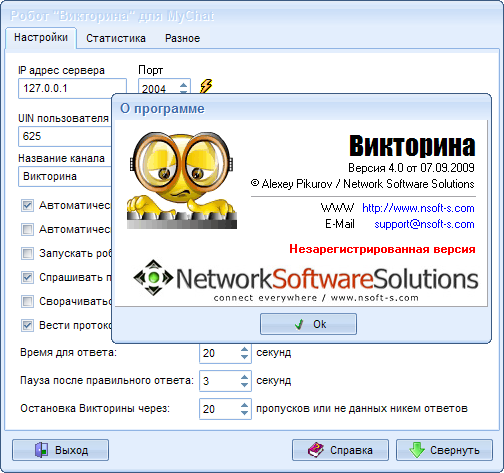Switch to the Настройки tab

[41, 38]
